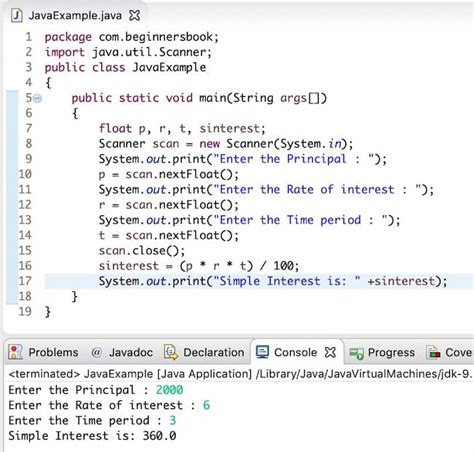The image size is (474, 452).
Task: Collapse the main method fold marker on line 5
Action: pyautogui.click(x=38, y=98)
